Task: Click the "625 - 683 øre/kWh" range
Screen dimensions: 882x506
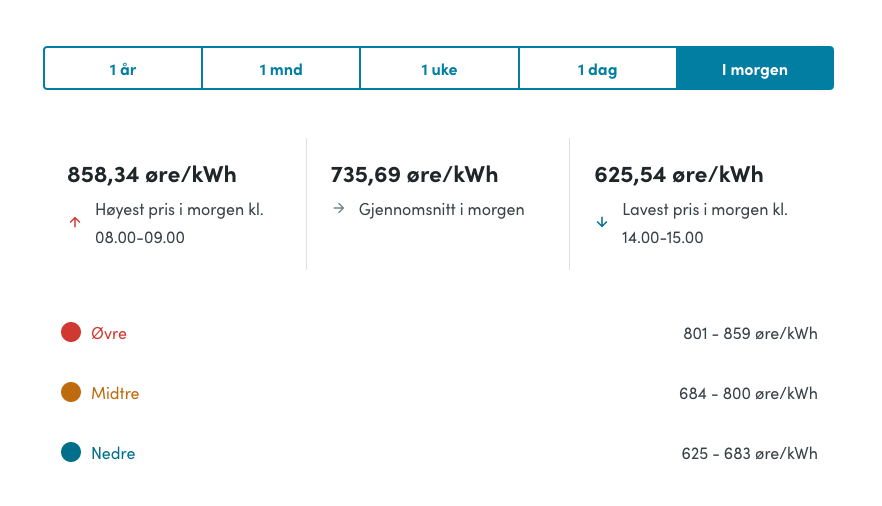Action: pos(749,453)
